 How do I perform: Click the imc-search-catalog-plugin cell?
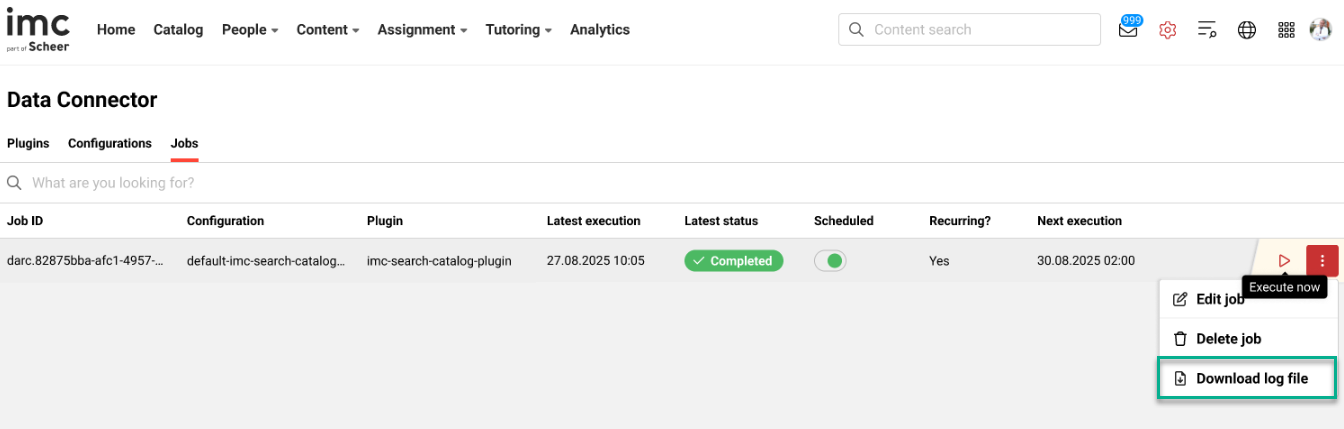(439, 261)
